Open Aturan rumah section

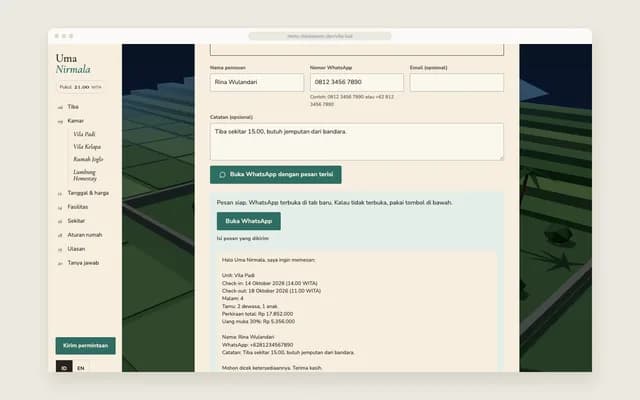pyautogui.click(x=85, y=235)
